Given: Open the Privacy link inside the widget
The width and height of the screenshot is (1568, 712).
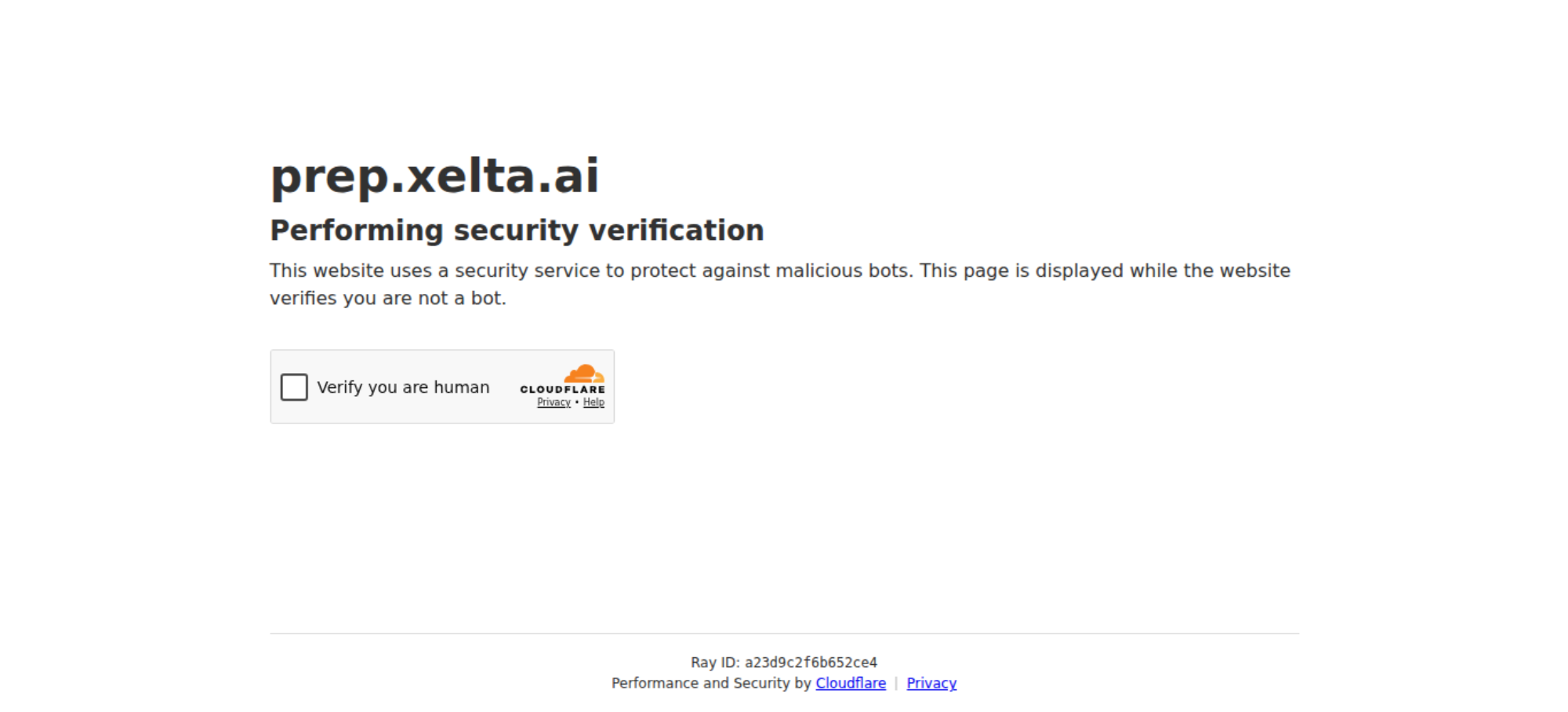Looking at the screenshot, I should 554,402.
